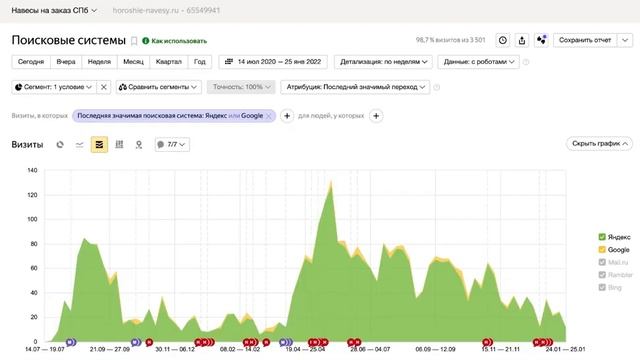Open Детализация: по неделям dropdown
Viewport: 640px width, 360px height.
point(383,62)
